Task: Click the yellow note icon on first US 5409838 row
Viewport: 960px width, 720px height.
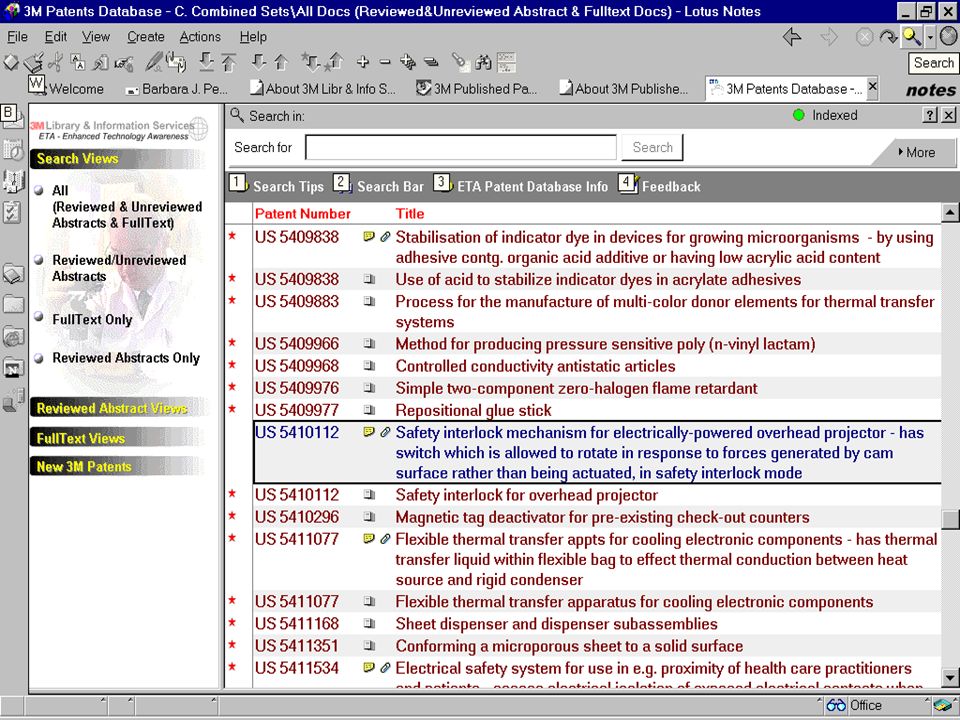Action: (369, 236)
